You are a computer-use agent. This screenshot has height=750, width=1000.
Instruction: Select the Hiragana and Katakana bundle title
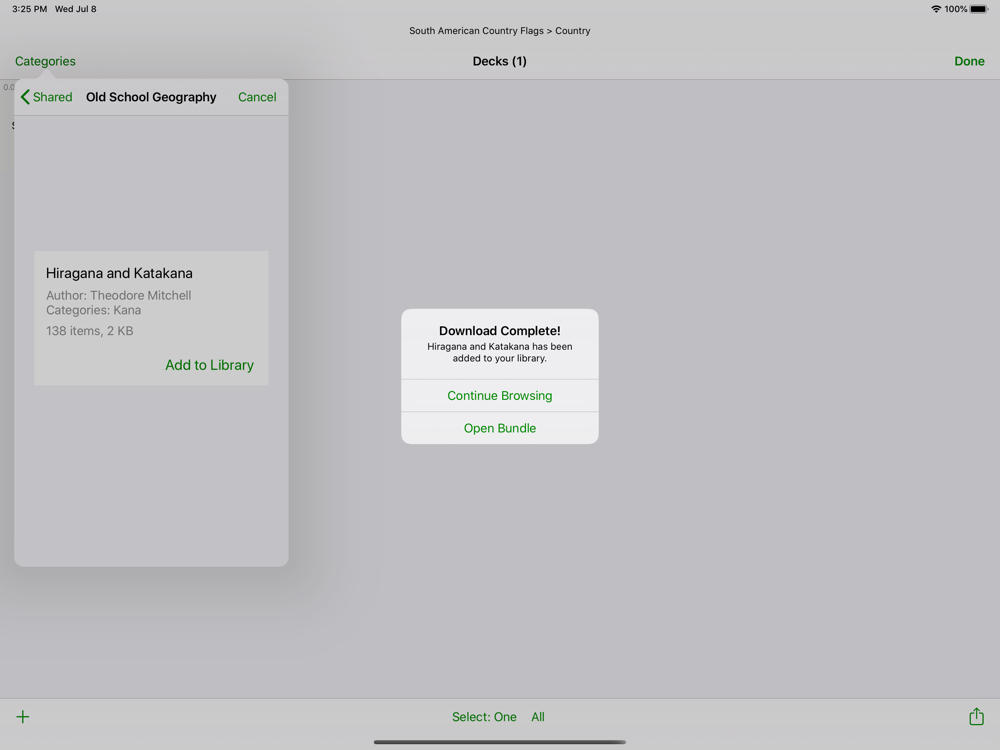point(119,273)
